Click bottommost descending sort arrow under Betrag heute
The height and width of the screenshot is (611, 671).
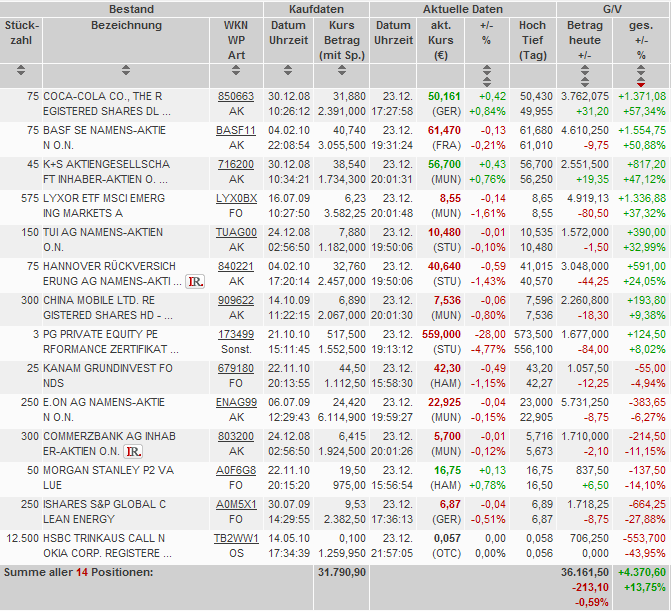[x=585, y=85]
